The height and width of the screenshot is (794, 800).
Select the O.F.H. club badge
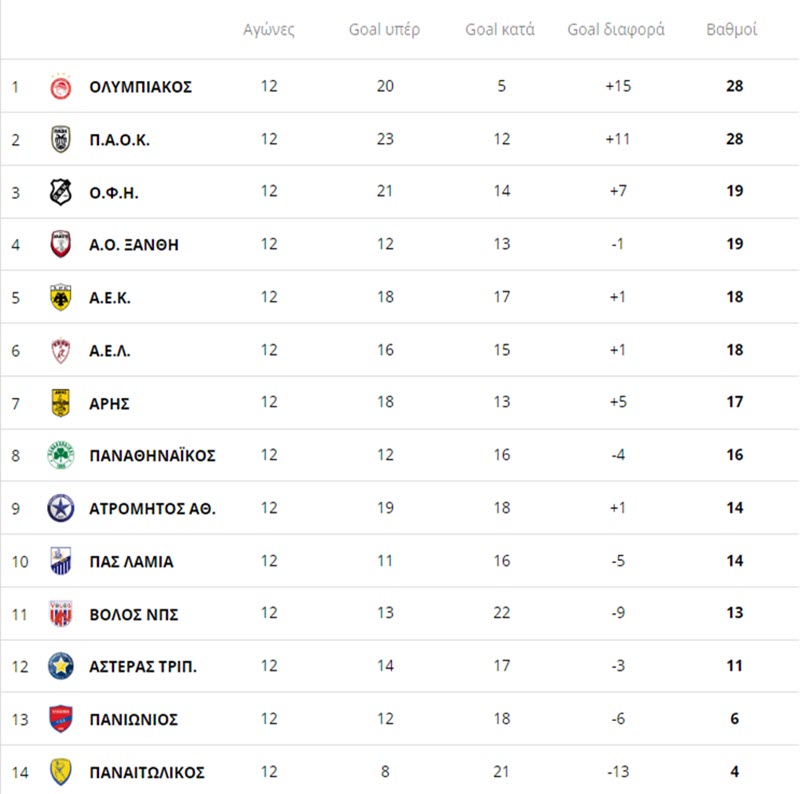coord(61,192)
